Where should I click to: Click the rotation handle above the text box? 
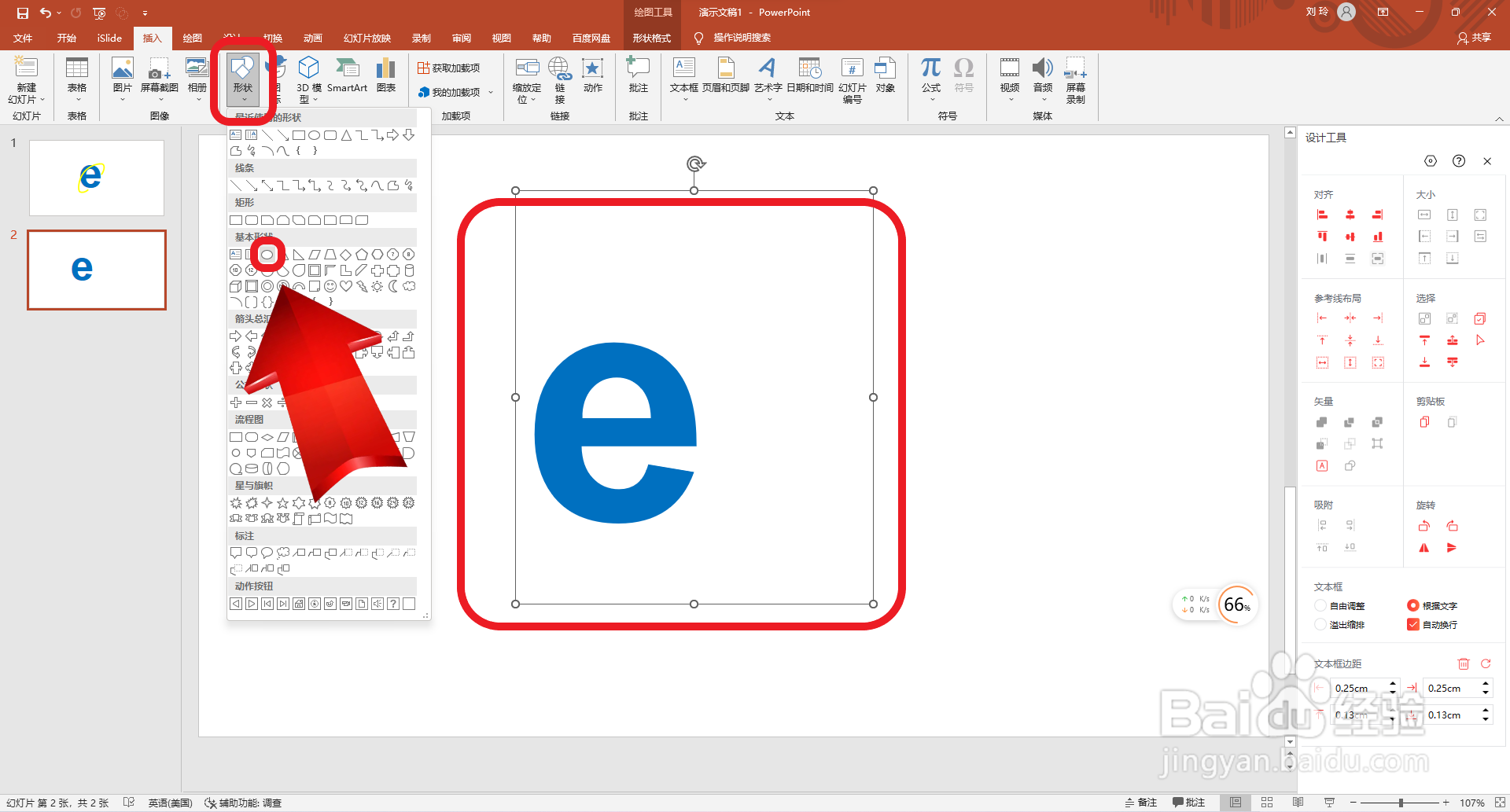(x=695, y=164)
